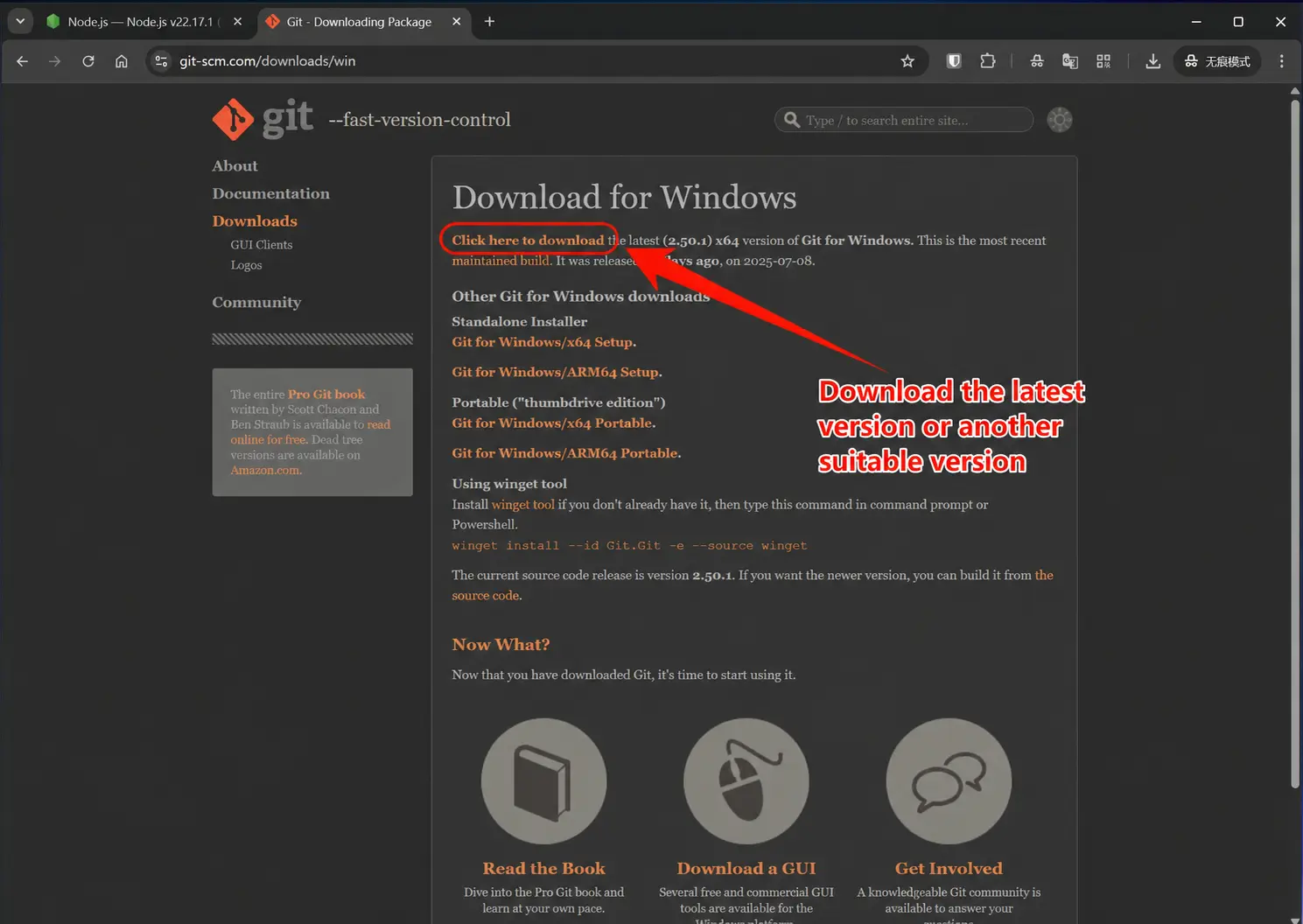Open Logos under Downloads
This screenshot has height=924, width=1303.
(x=246, y=265)
